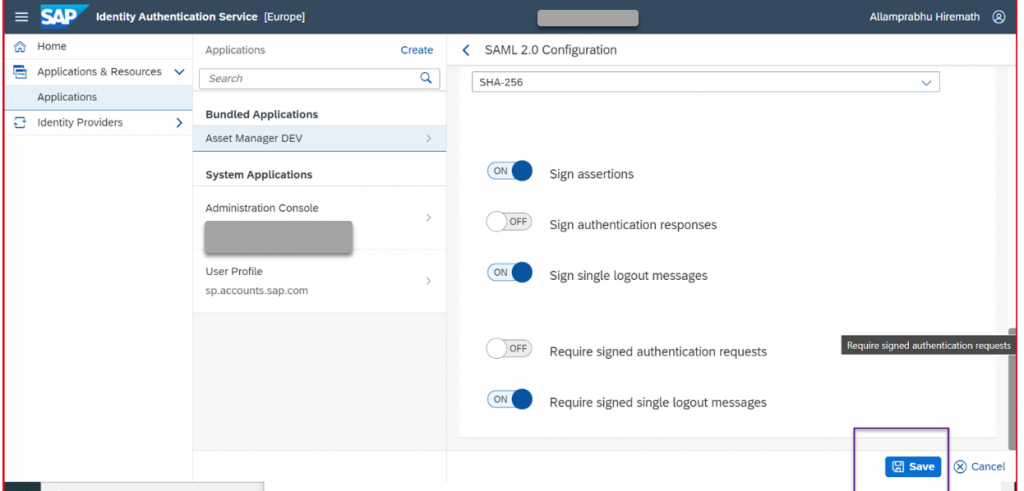Expand the Identity Providers chevron
Screen dimensions: 1024x491
[179, 122]
